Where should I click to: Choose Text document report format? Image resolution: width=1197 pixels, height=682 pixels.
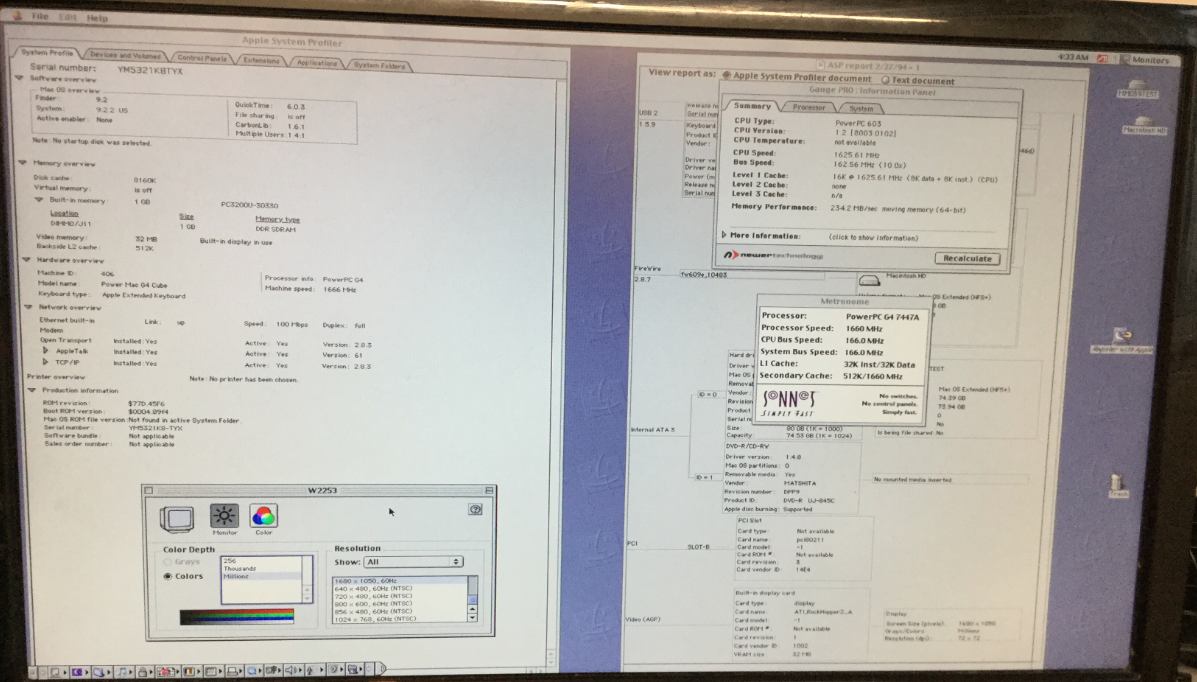(x=886, y=79)
